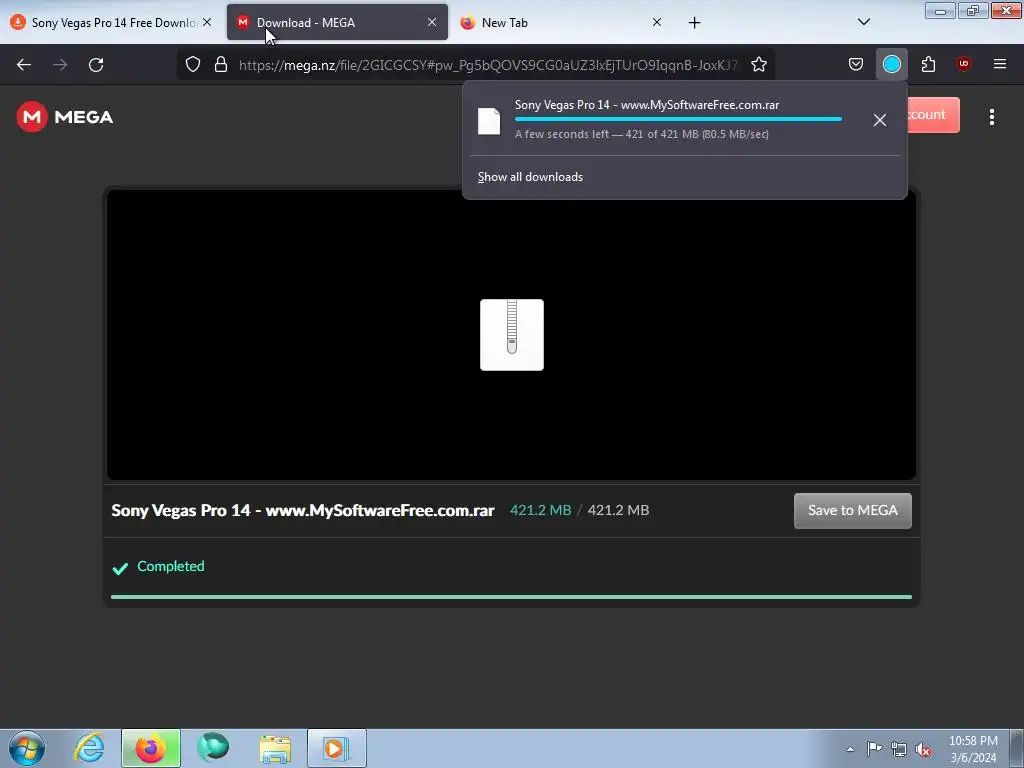The height and width of the screenshot is (768, 1024).
Task: Open Firefox hamburger application menu
Action: 999,64
